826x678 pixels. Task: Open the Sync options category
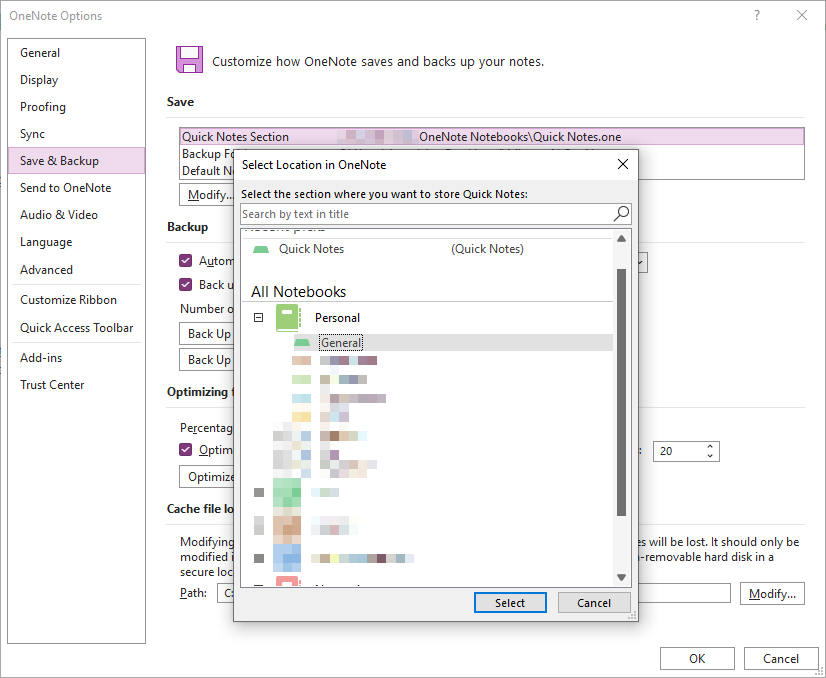76,134
